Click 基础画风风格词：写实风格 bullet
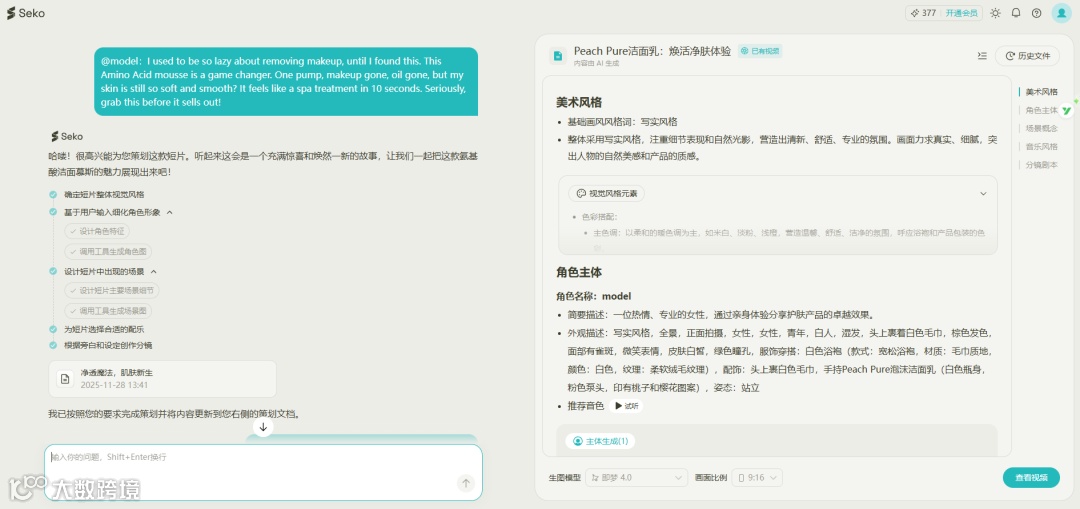 point(622,122)
